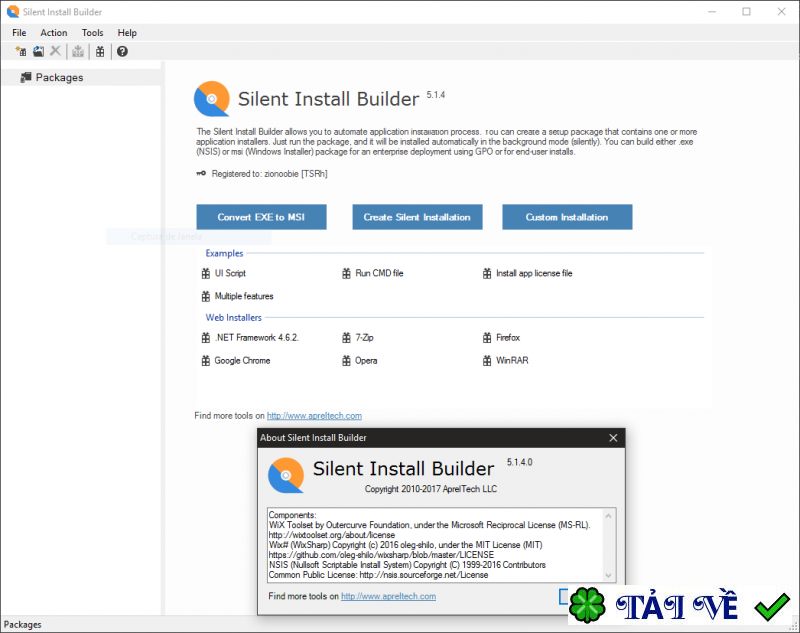Open the Google Chrome web installer
The height and width of the screenshot is (633, 800).
[x=236, y=361]
